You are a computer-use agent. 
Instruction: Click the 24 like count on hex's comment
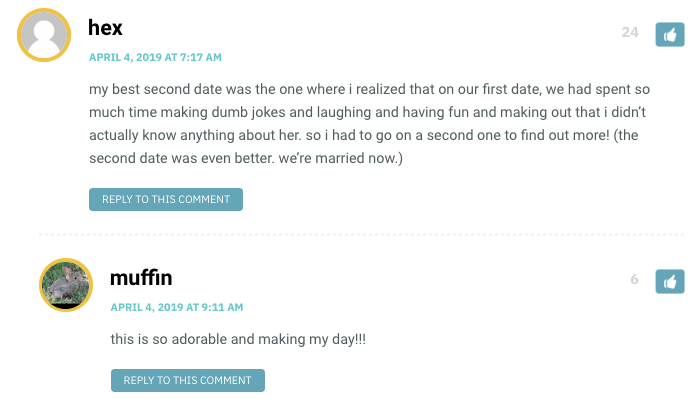tap(630, 32)
